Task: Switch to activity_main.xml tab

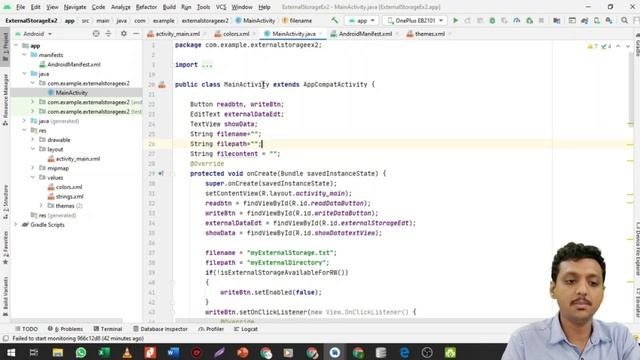Action: [178, 34]
